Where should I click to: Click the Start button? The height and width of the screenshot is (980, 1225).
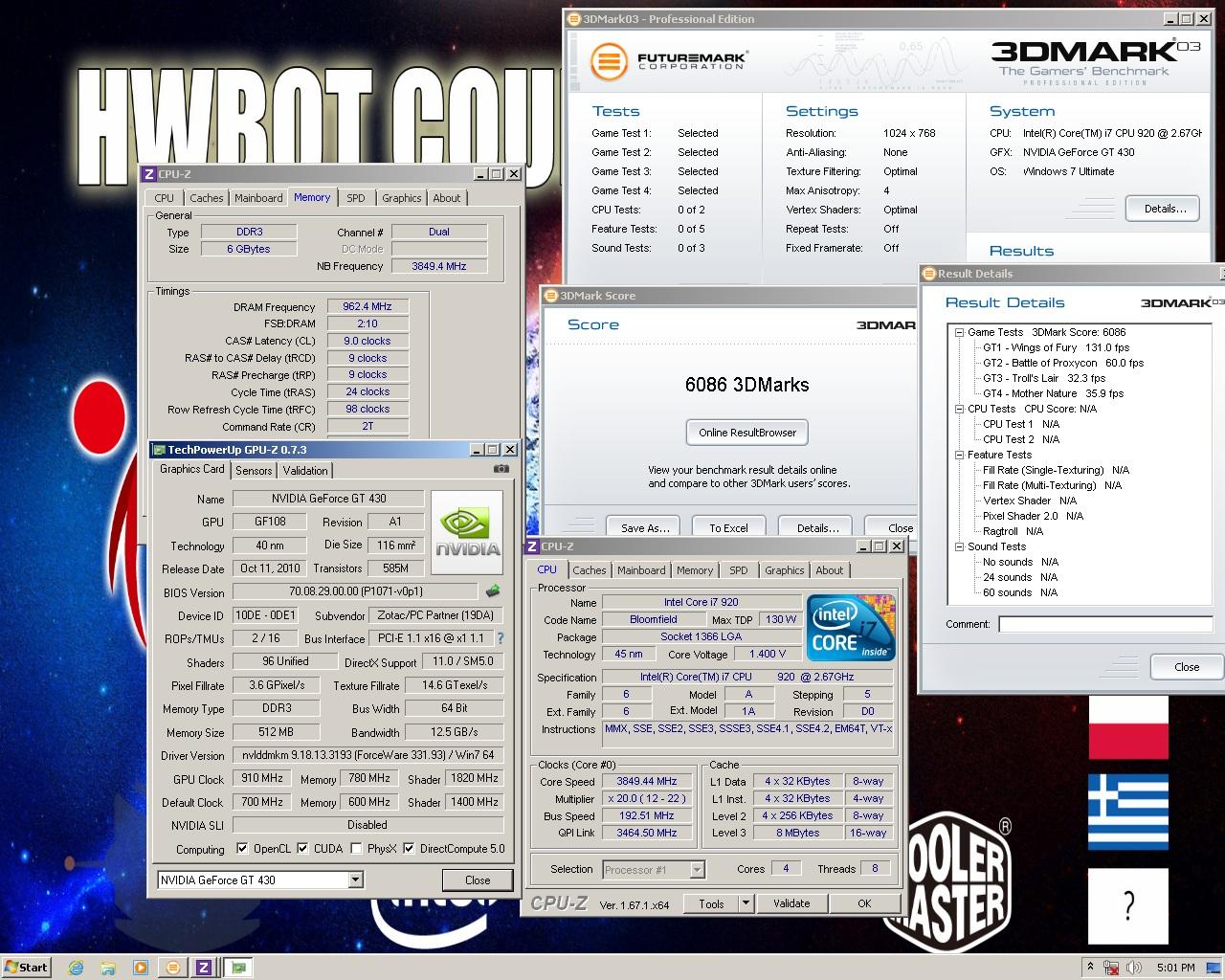(x=26, y=967)
